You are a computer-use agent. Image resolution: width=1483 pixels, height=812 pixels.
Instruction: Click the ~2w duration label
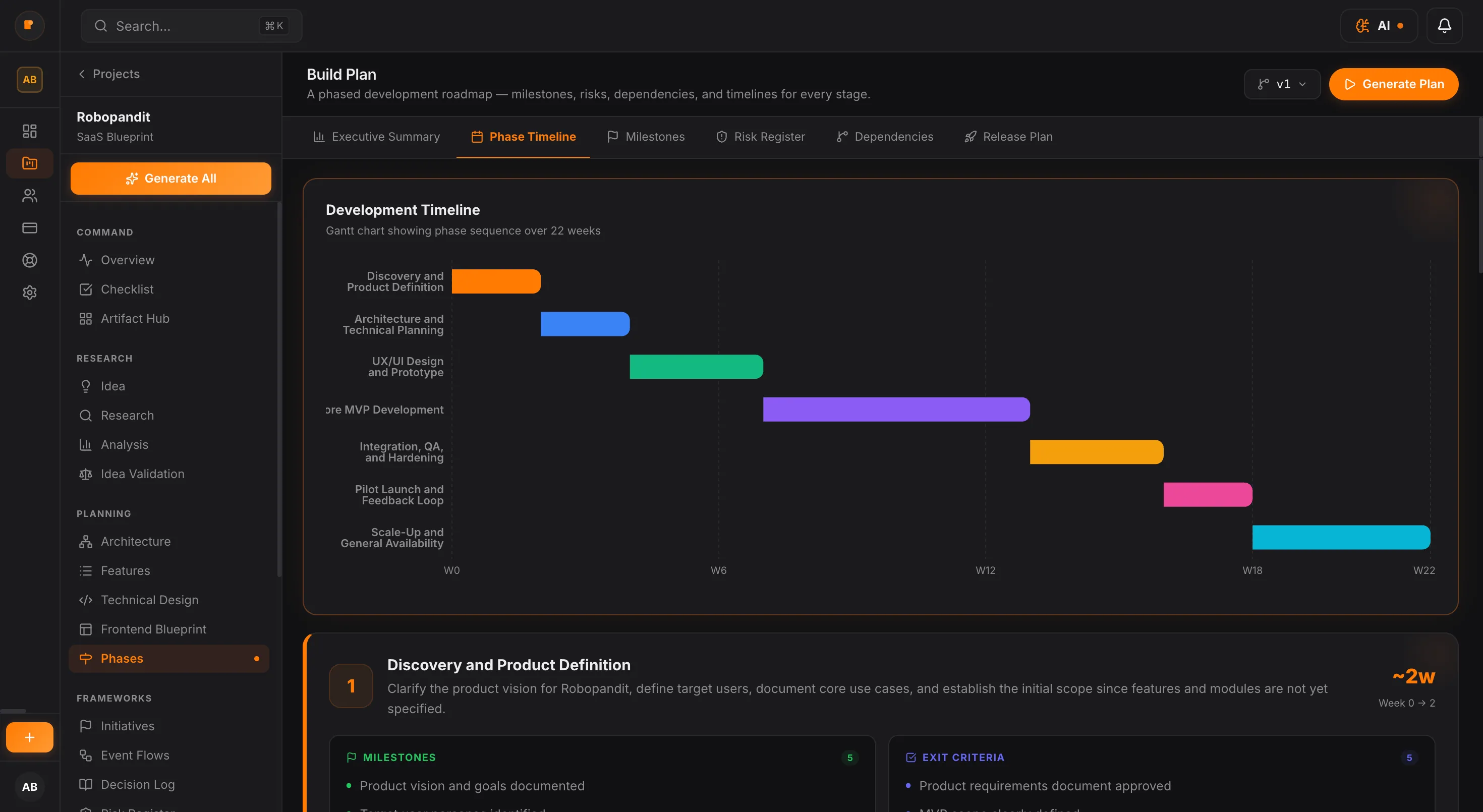(1413, 676)
